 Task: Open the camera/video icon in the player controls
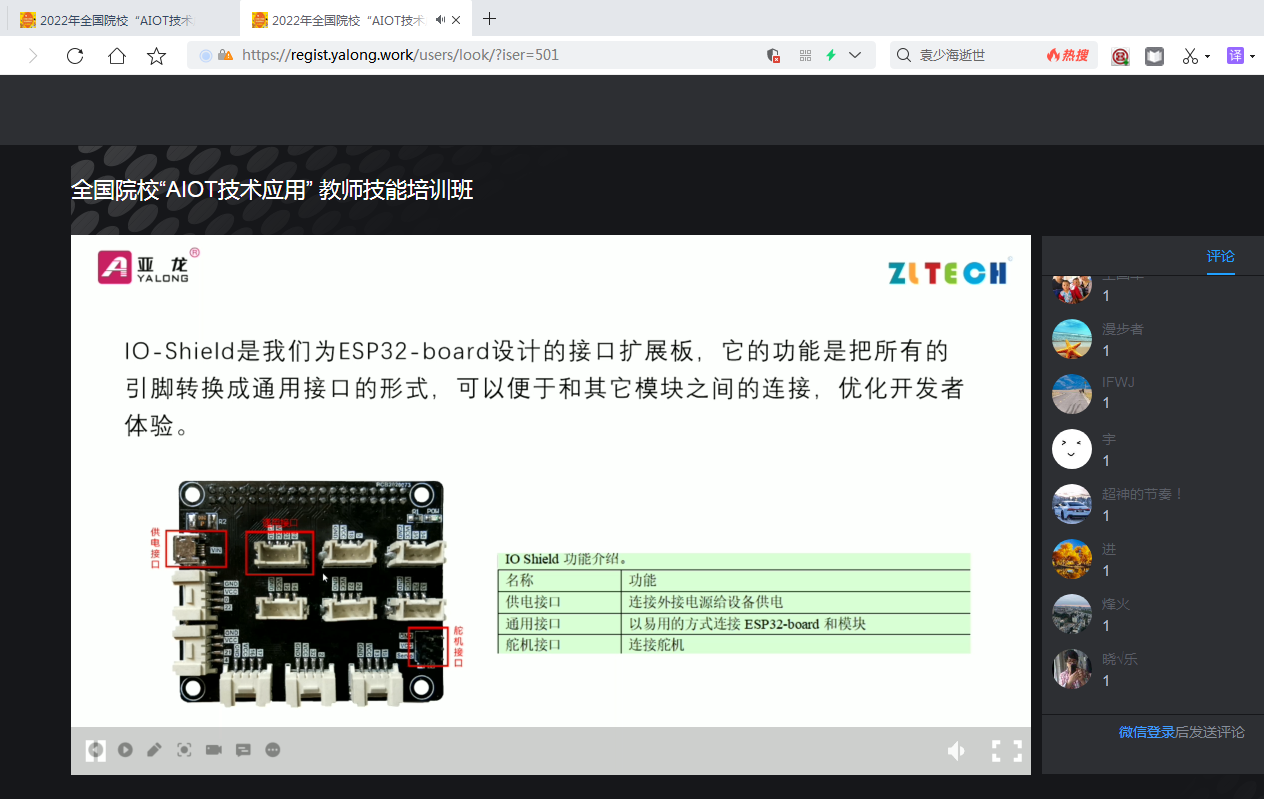(213, 750)
